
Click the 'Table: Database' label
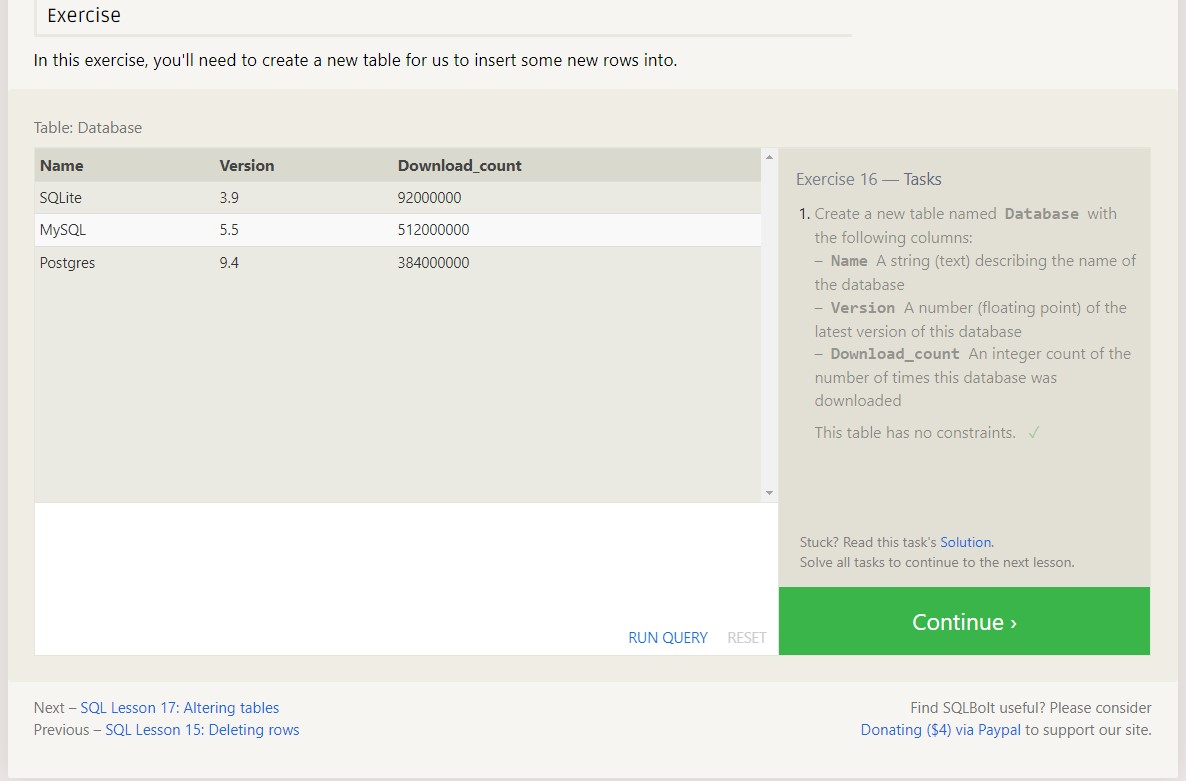tap(88, 128)
